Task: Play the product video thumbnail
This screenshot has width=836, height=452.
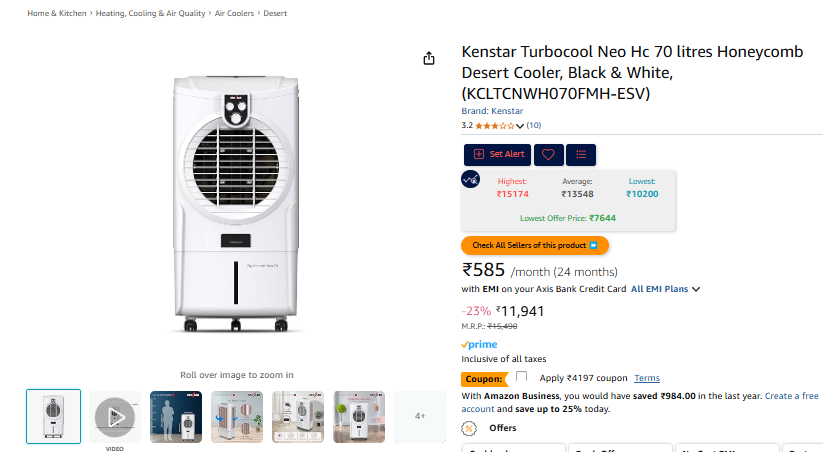Action: (116, 416)
